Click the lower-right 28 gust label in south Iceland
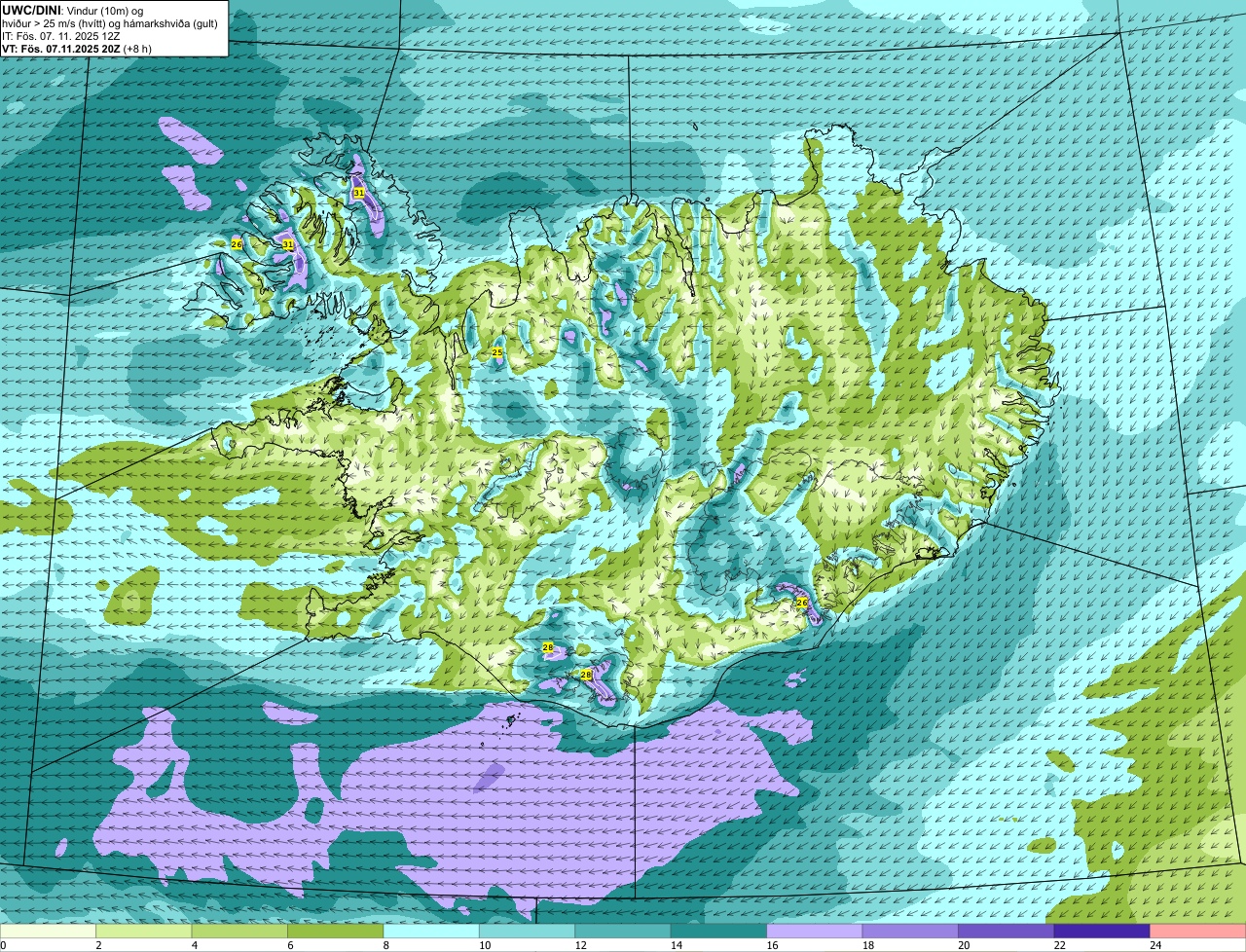 [586, 675]
